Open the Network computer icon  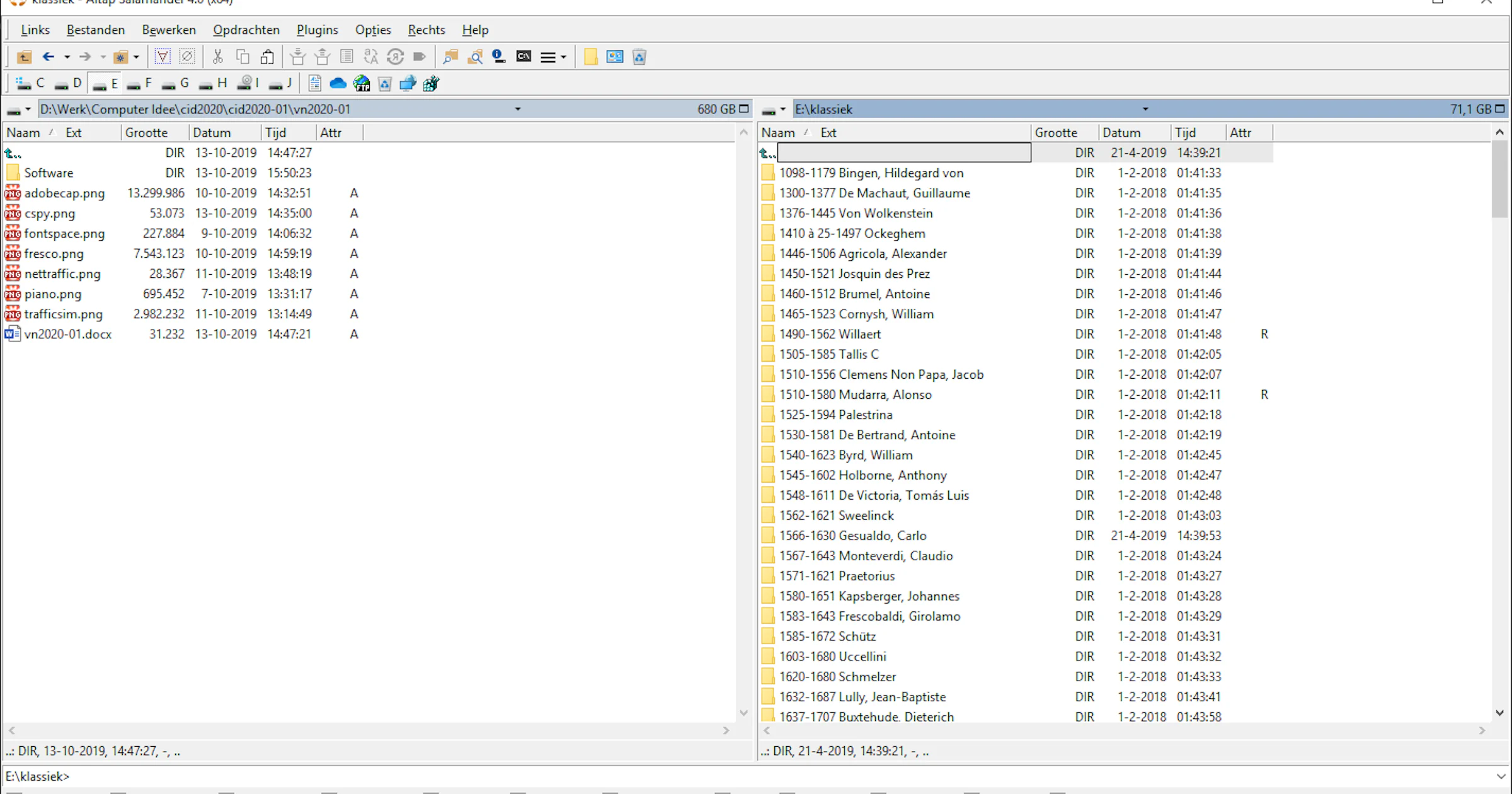click(408, 83)
